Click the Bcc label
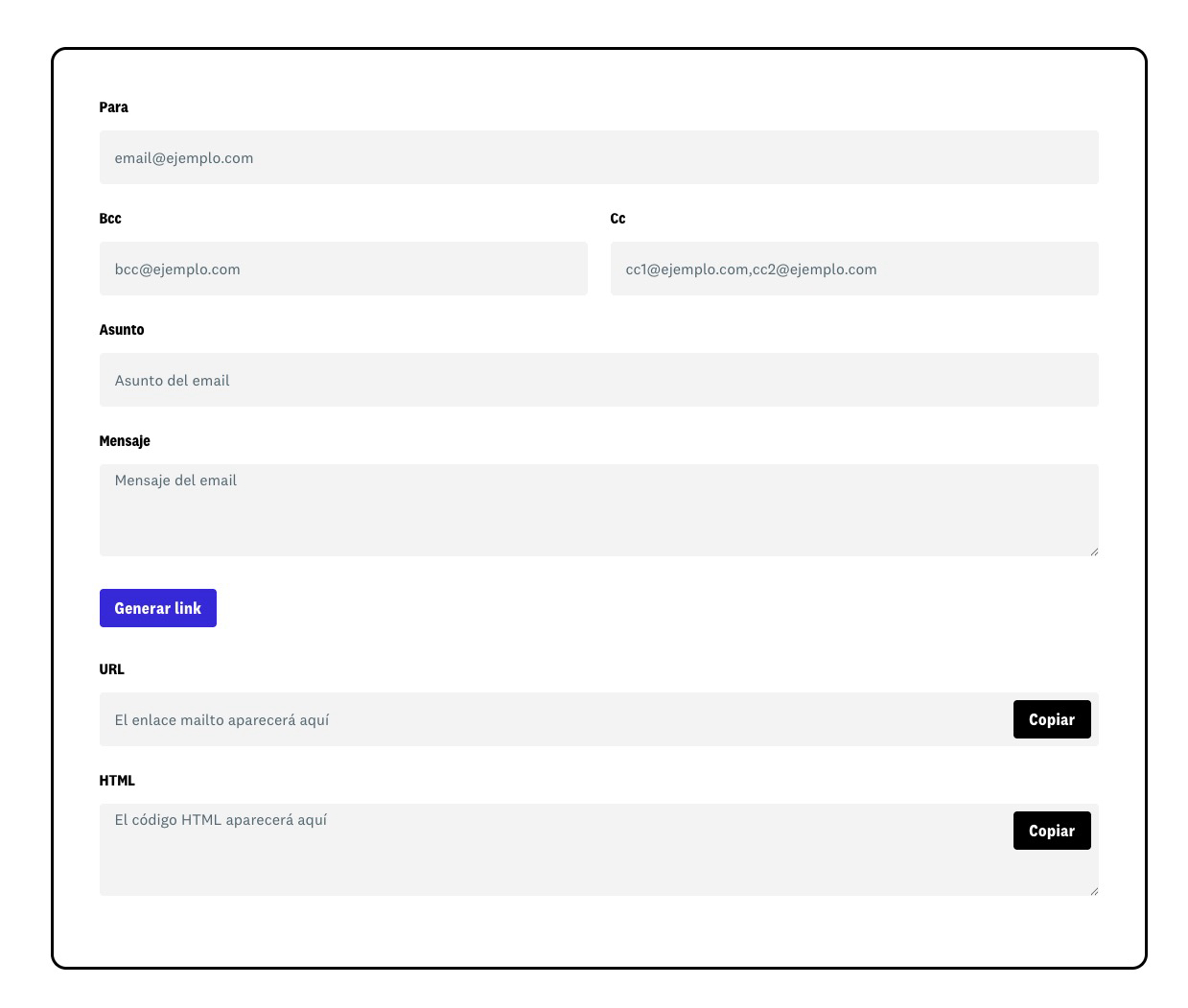 pos(110,219)
